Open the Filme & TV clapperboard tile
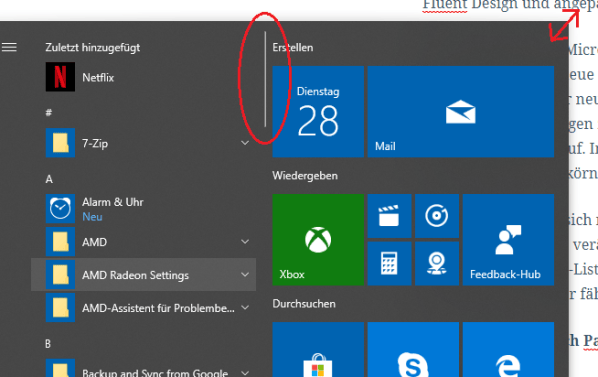 click(389, 216)
